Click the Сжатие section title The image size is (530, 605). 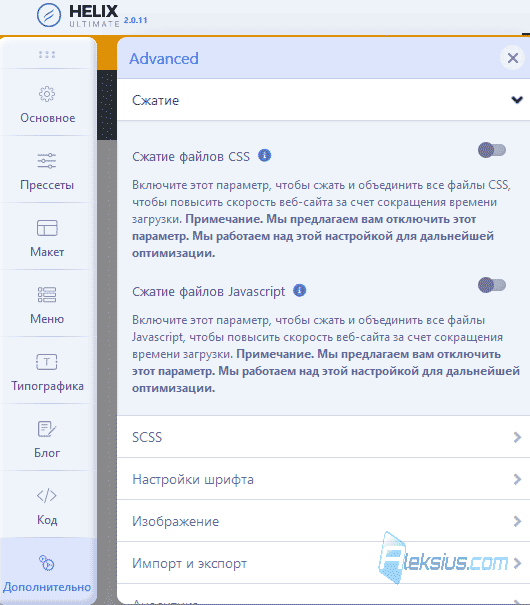(155, 100)
